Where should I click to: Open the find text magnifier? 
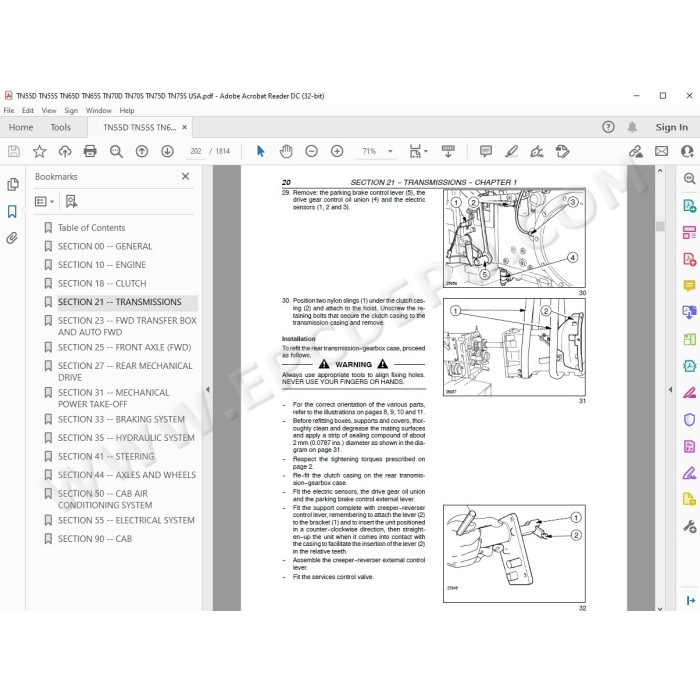[x=116, y=151]
